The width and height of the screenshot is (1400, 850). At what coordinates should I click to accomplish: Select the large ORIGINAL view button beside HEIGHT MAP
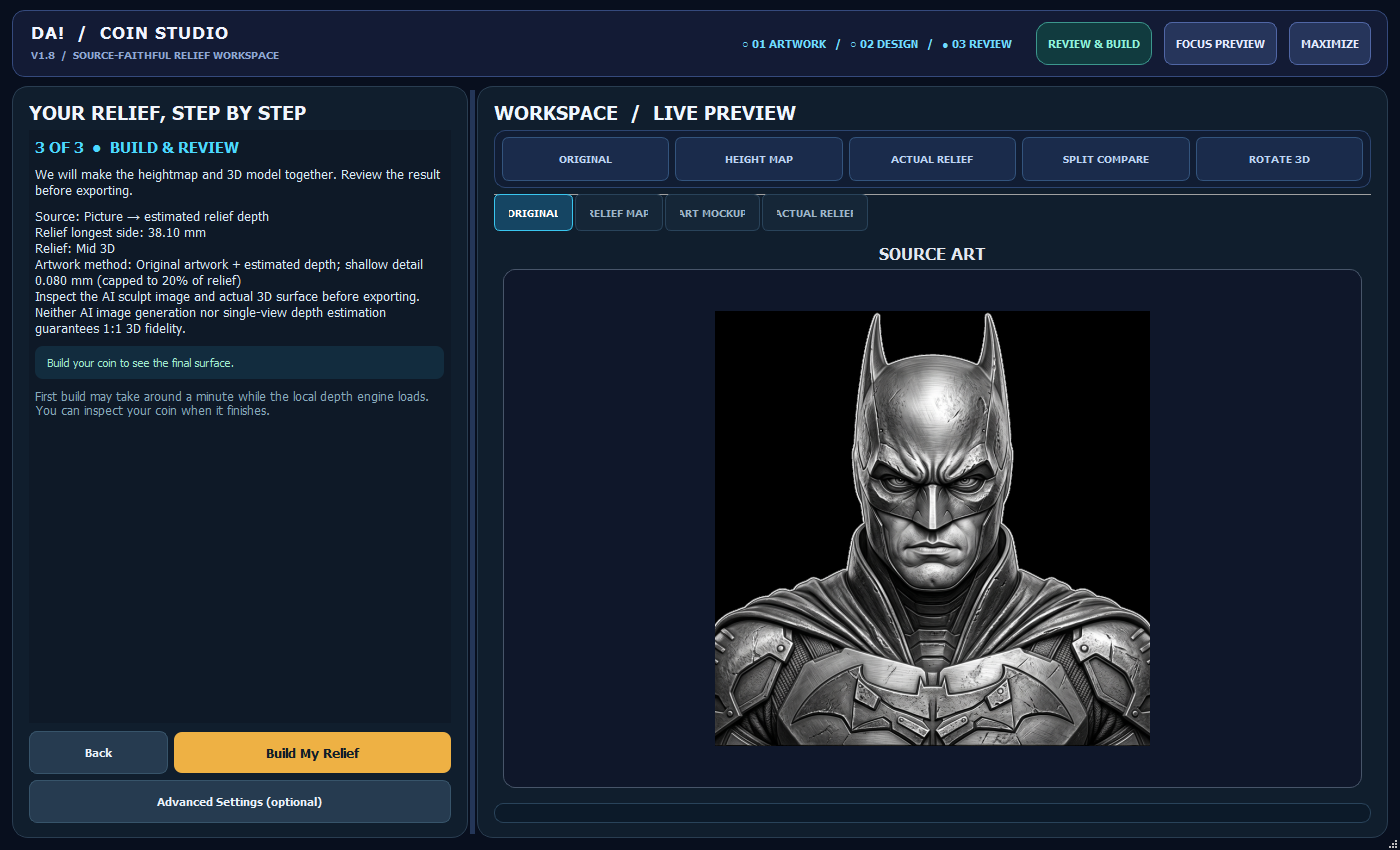[585, 159]
